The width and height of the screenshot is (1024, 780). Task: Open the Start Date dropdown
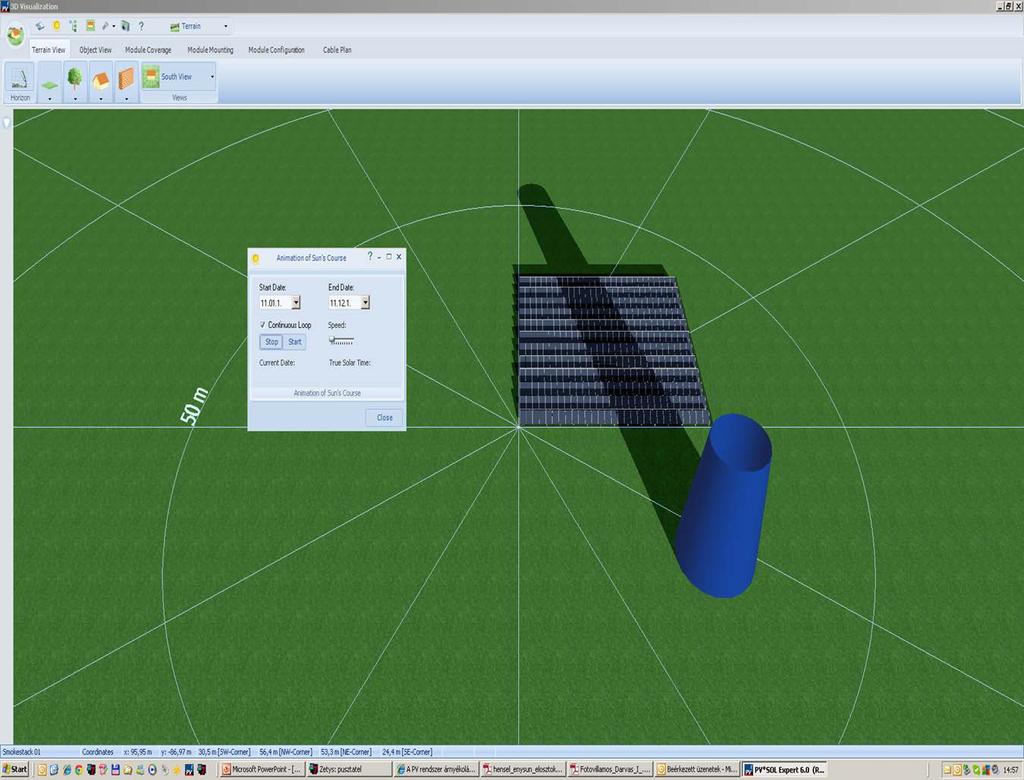pyautogui.click(x=296, y=302)
